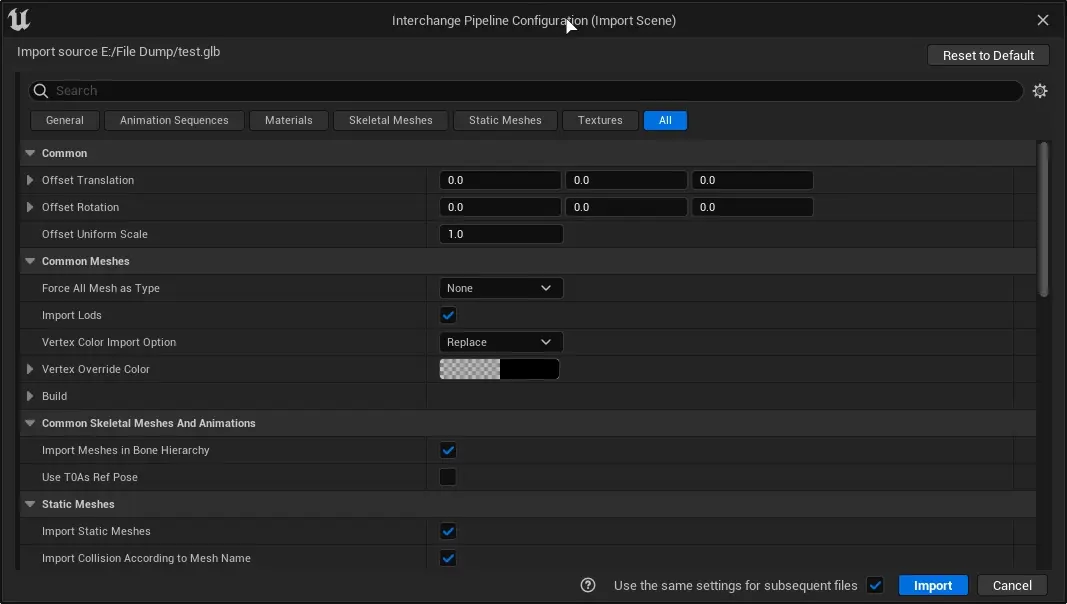
Task: Click the 'Use T0As Ref Pose' label
Action: point(90,477)
